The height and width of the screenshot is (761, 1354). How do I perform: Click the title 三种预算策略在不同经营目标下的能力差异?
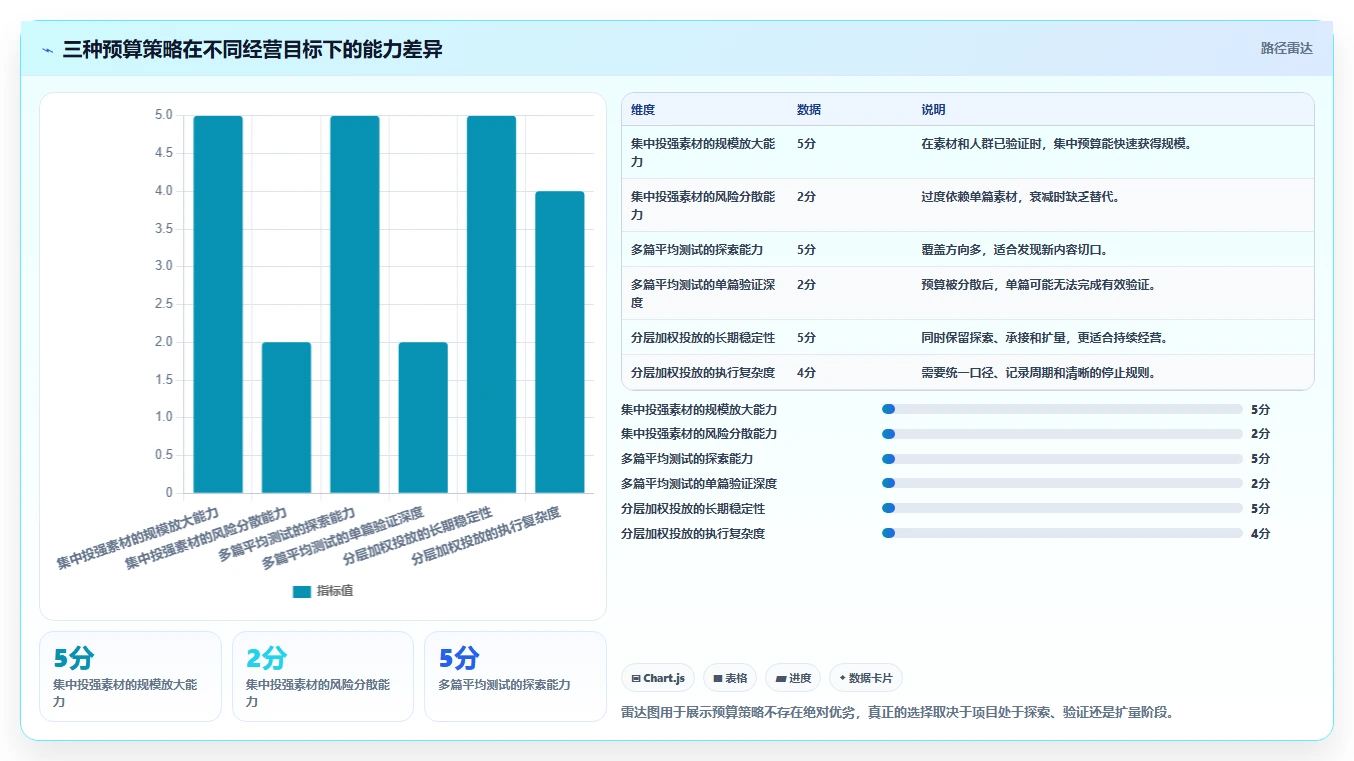tap(252, 49)
